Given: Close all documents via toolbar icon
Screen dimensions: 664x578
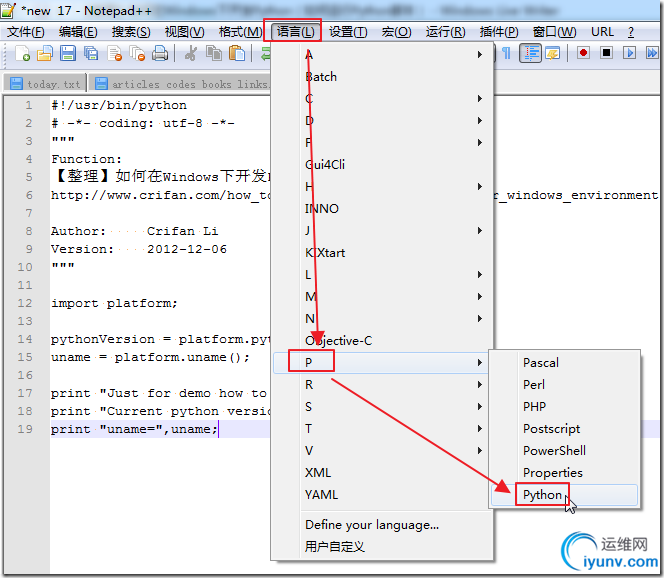Looking at the screenshot, I should (x=137, y=53).
